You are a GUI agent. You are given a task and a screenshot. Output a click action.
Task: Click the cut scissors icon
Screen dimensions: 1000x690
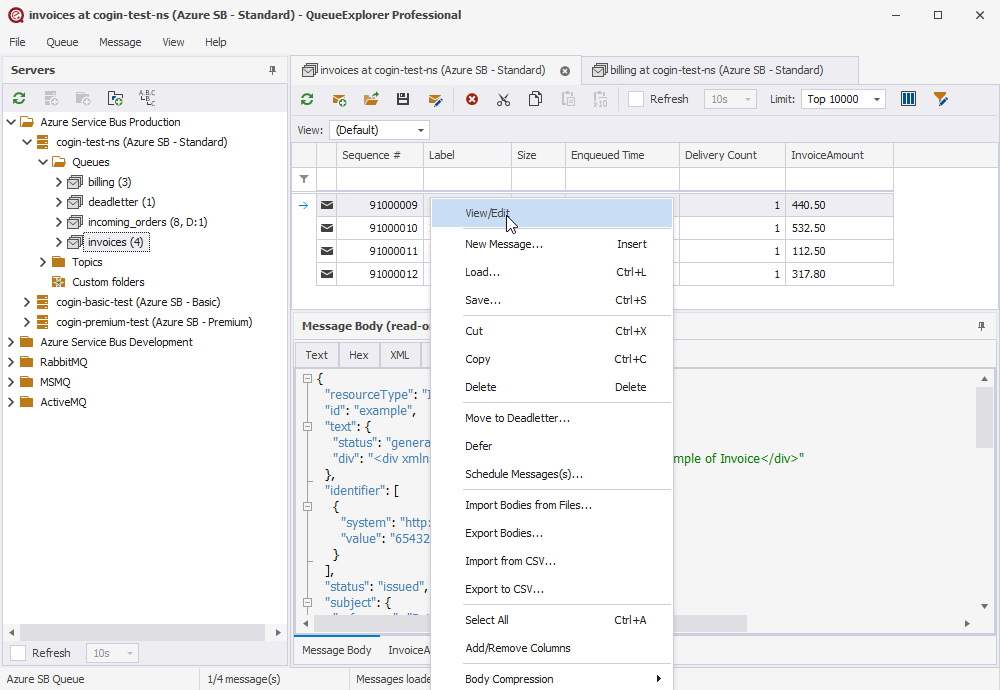504,99
